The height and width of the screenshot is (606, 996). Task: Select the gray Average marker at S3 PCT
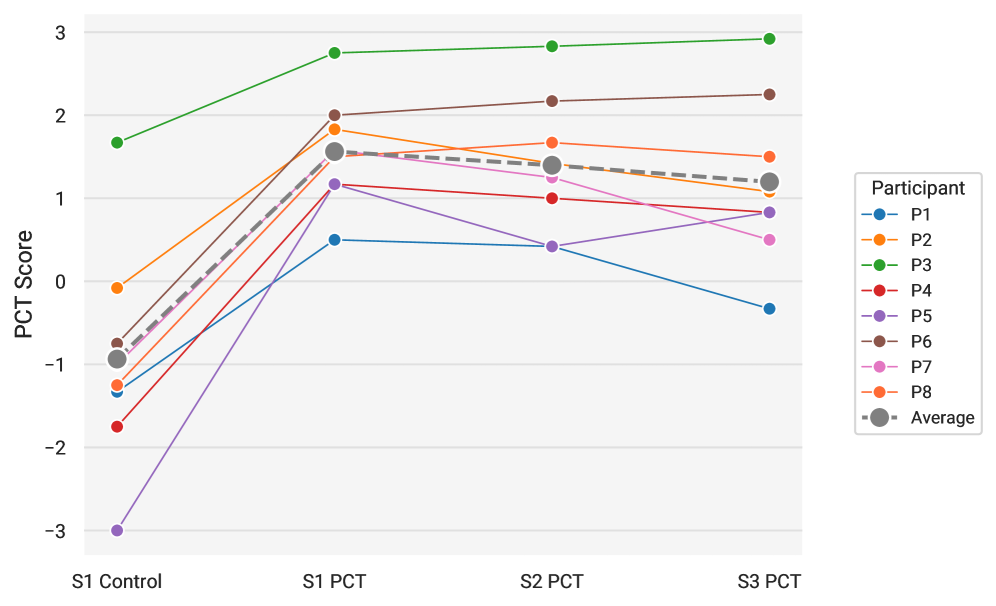[x=769, y=182]
